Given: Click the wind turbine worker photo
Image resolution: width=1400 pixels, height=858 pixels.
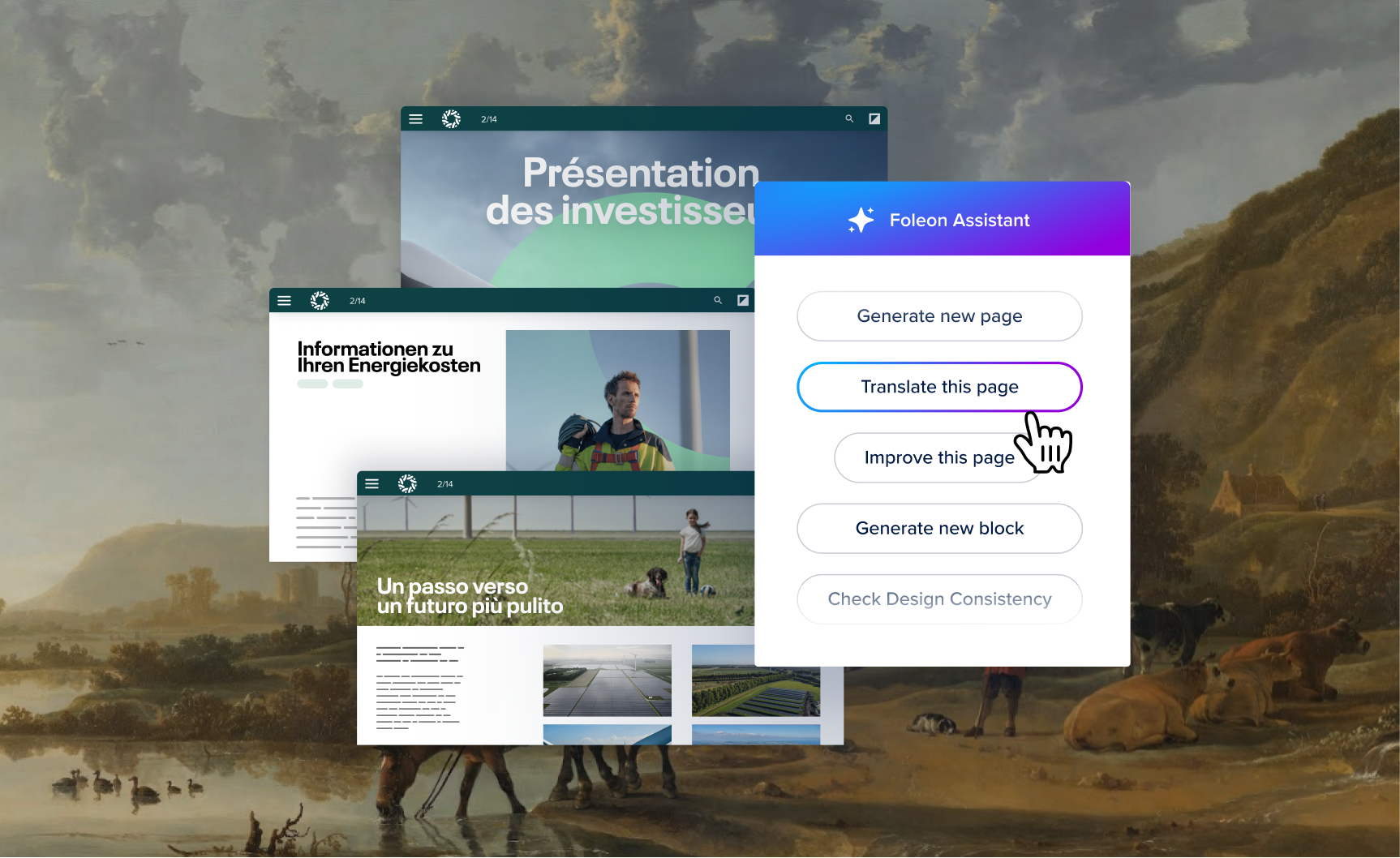Looking at the screenshot, I should [x=618, y=400].
